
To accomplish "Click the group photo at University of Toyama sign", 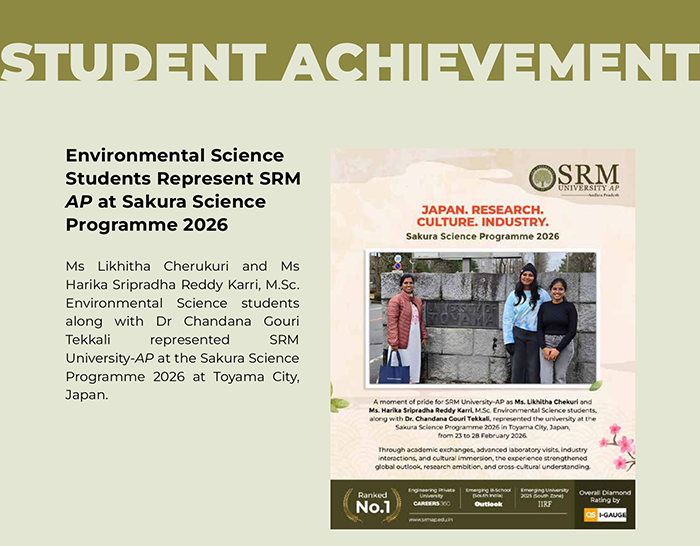I will point(482,318).
